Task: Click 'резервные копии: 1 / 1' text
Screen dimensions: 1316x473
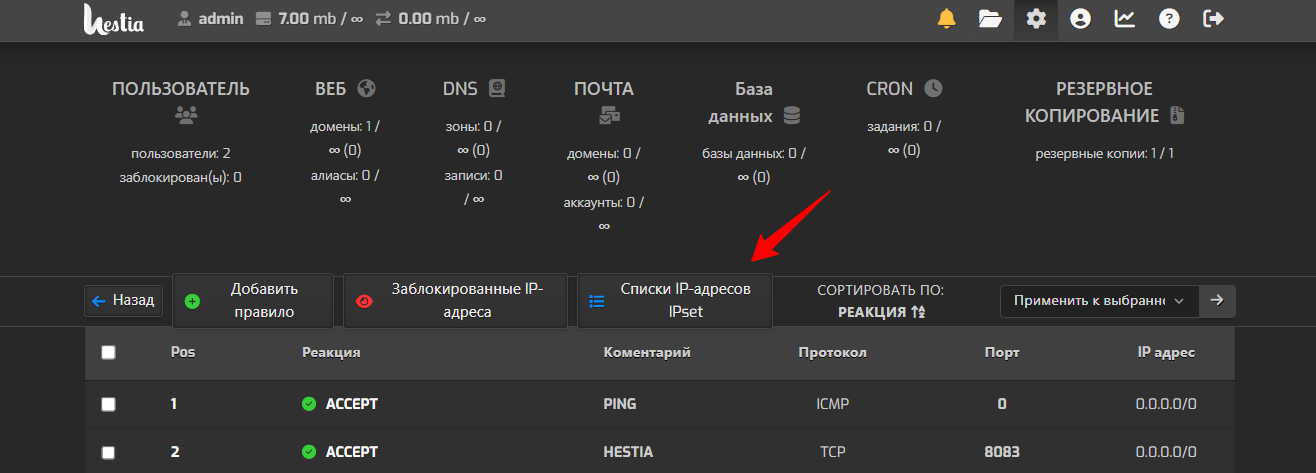Action: [1105, 153]
